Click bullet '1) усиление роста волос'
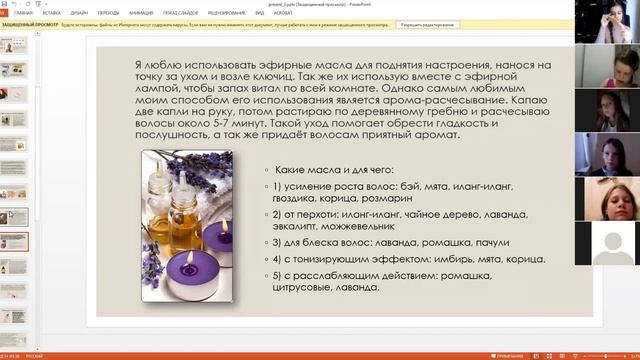 393,192
